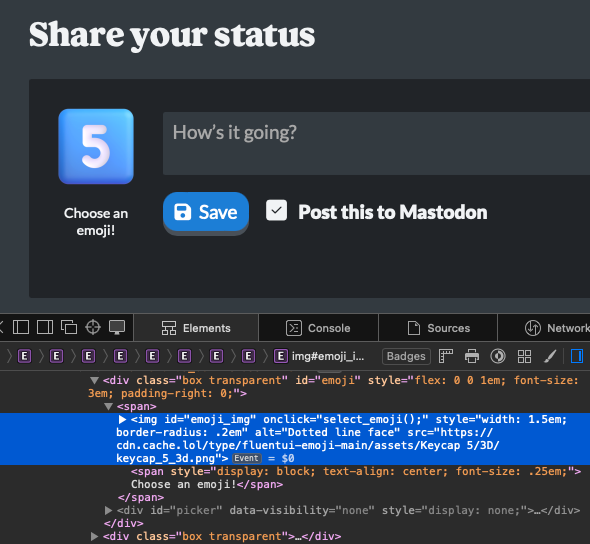Open the Sources tab

438,328
